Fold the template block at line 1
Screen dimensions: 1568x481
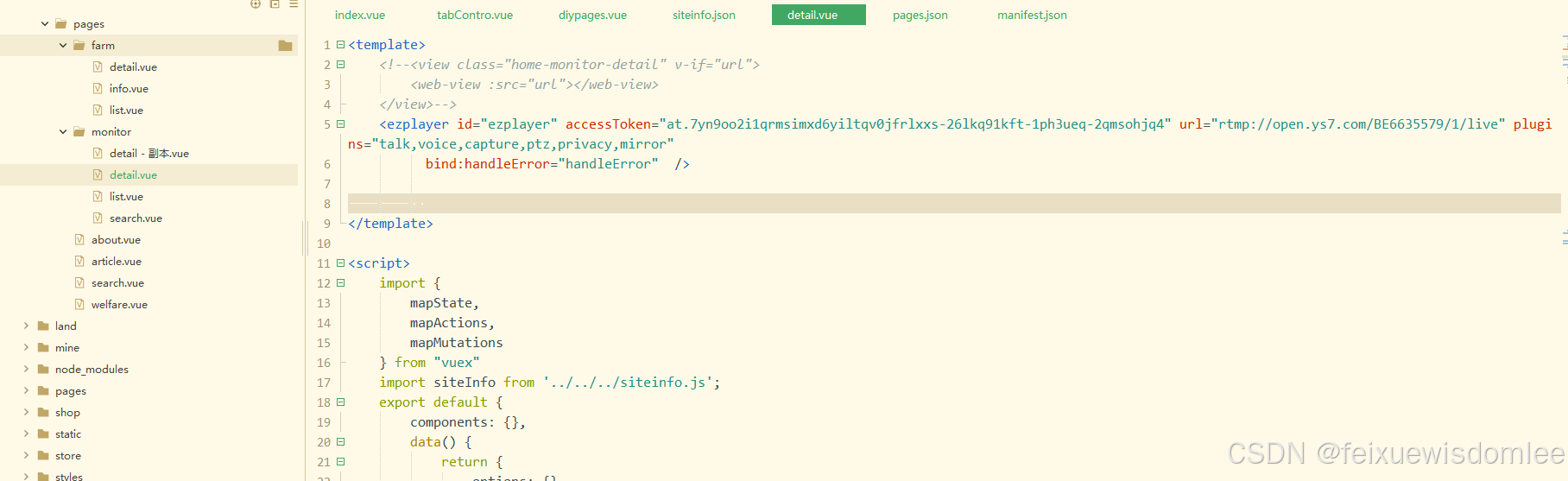point(340,45)
